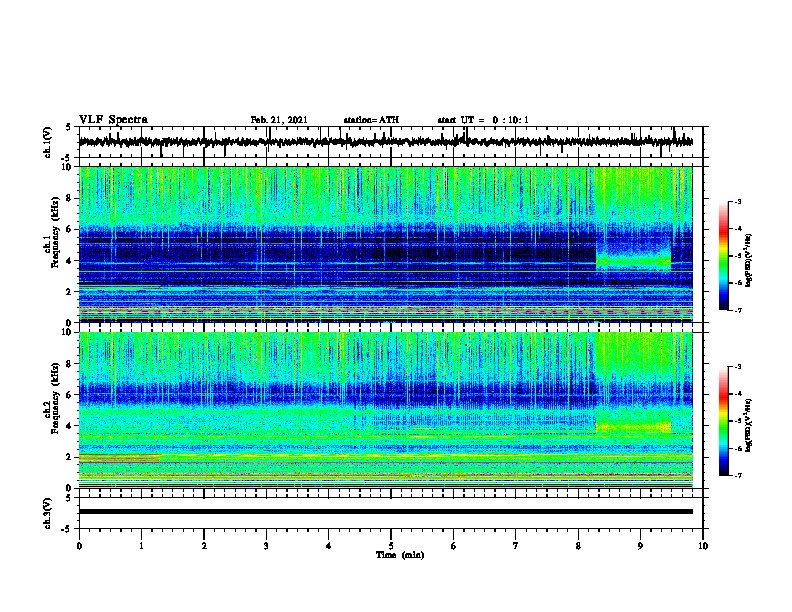
Task: Click the ch.2 spectrogram color scale bar
Action: [723, 421]
